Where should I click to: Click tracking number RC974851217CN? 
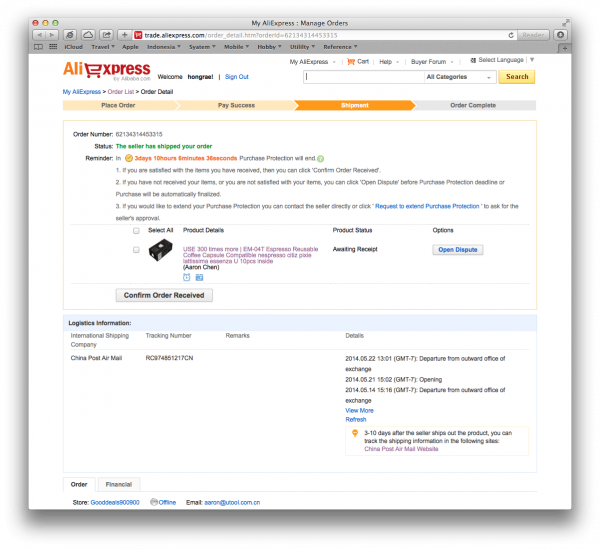169,358
